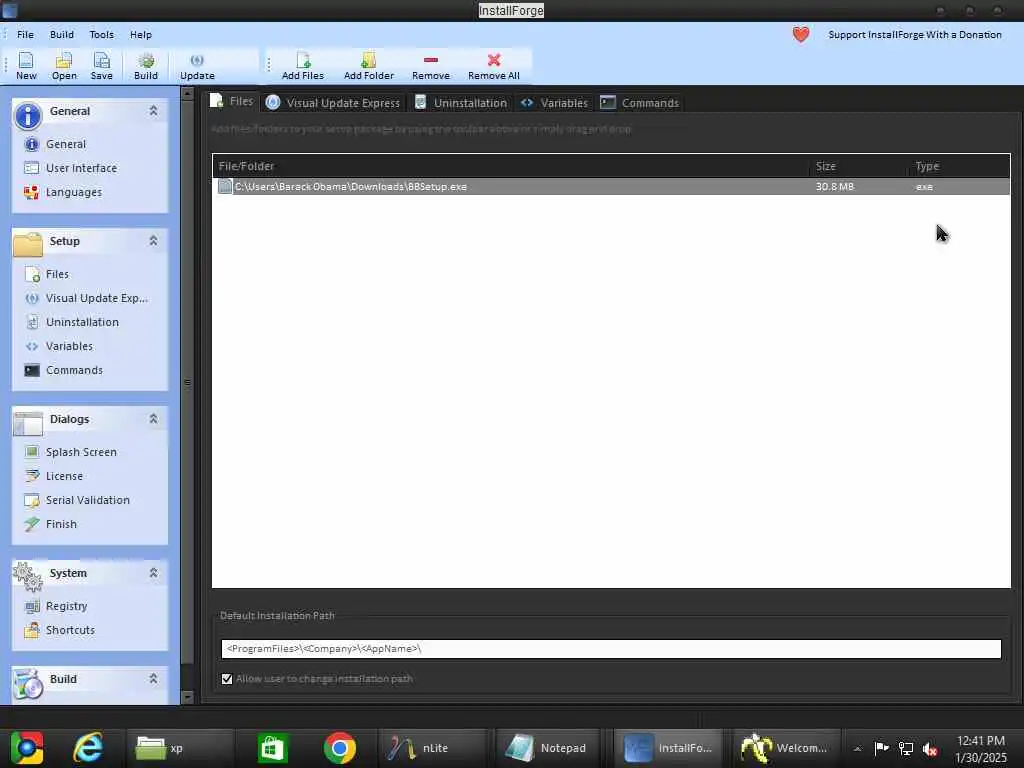Collapse the Setup sidebar group
Screen dimensions: 1024x768
153,241
